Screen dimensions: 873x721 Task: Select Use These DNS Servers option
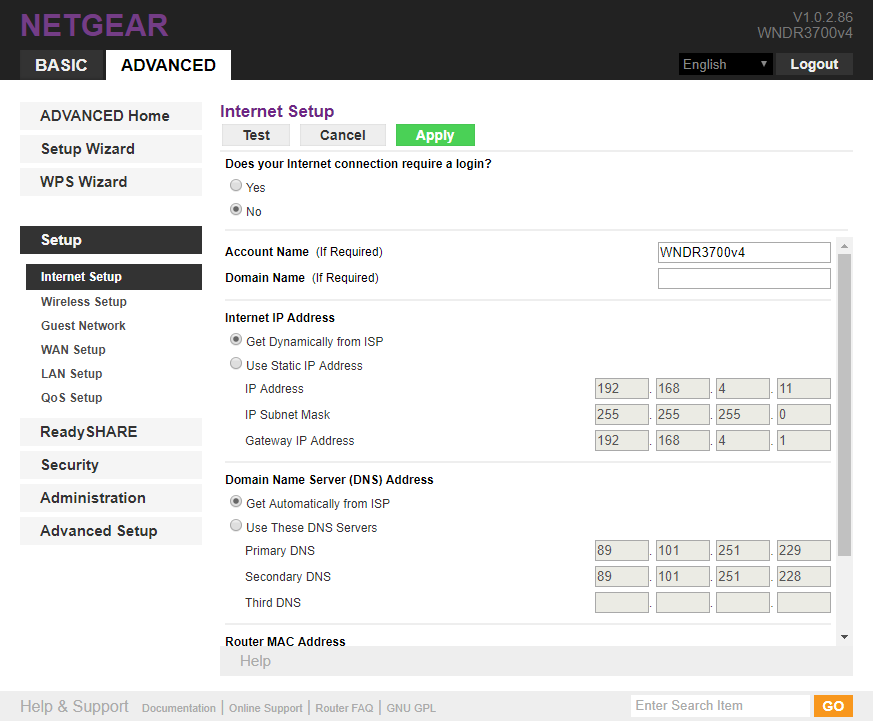pyautogui.click(x=236, y=526)
